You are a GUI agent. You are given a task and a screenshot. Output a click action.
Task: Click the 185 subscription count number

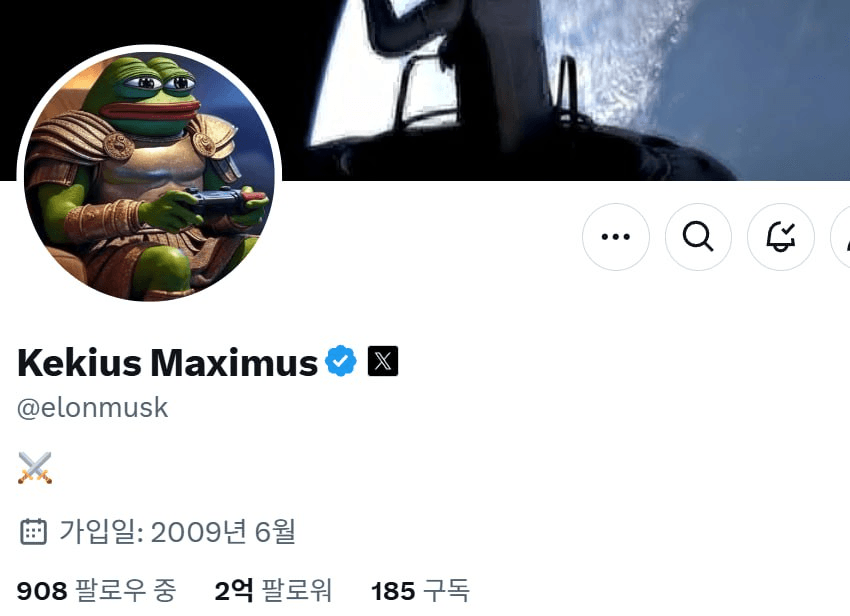393,591
